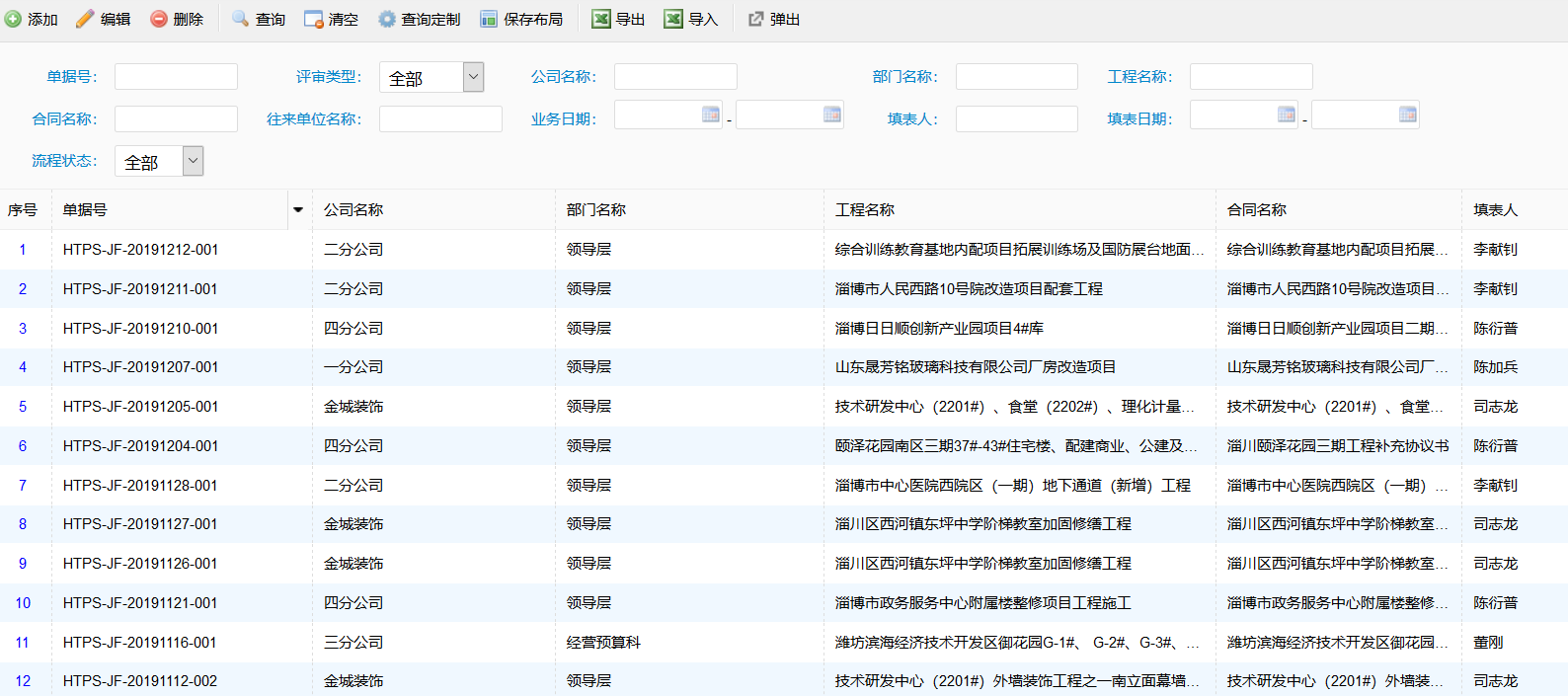This screenshot has width=1568, height=696.
Task: Click 一分公司 company cell
Action: pos(353,367)
